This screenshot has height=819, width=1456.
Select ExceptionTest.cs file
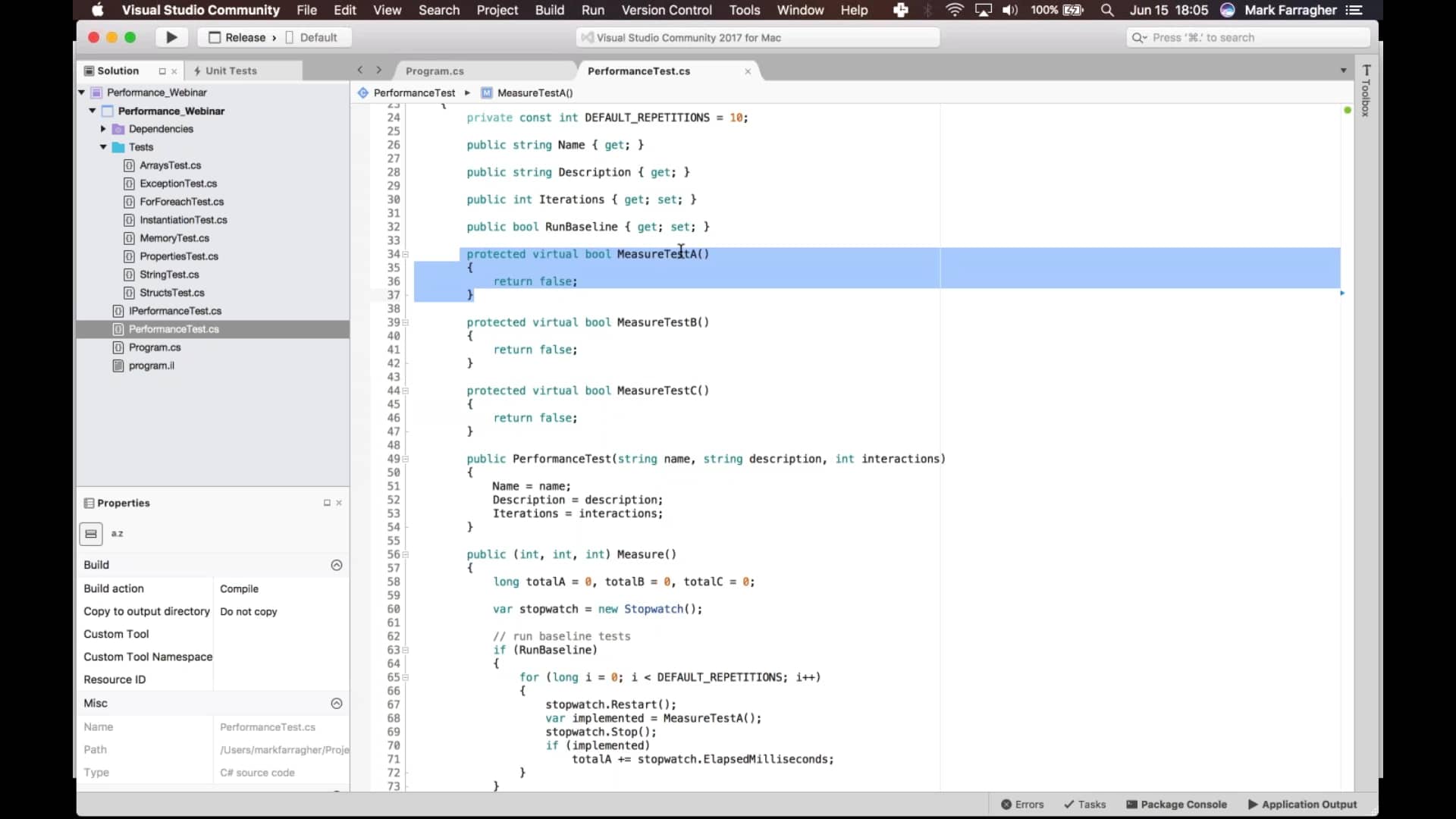click(x=178, y=184)
